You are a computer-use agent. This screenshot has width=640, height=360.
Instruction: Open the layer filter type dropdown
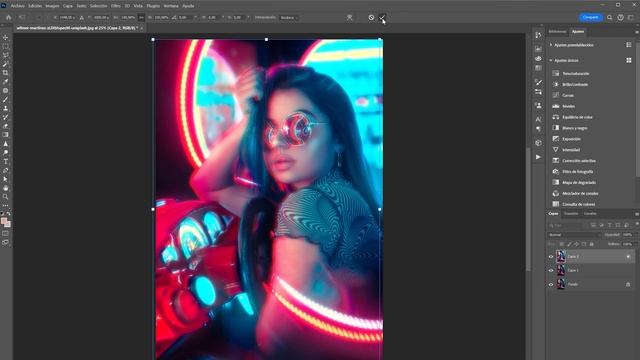(565, 225)
